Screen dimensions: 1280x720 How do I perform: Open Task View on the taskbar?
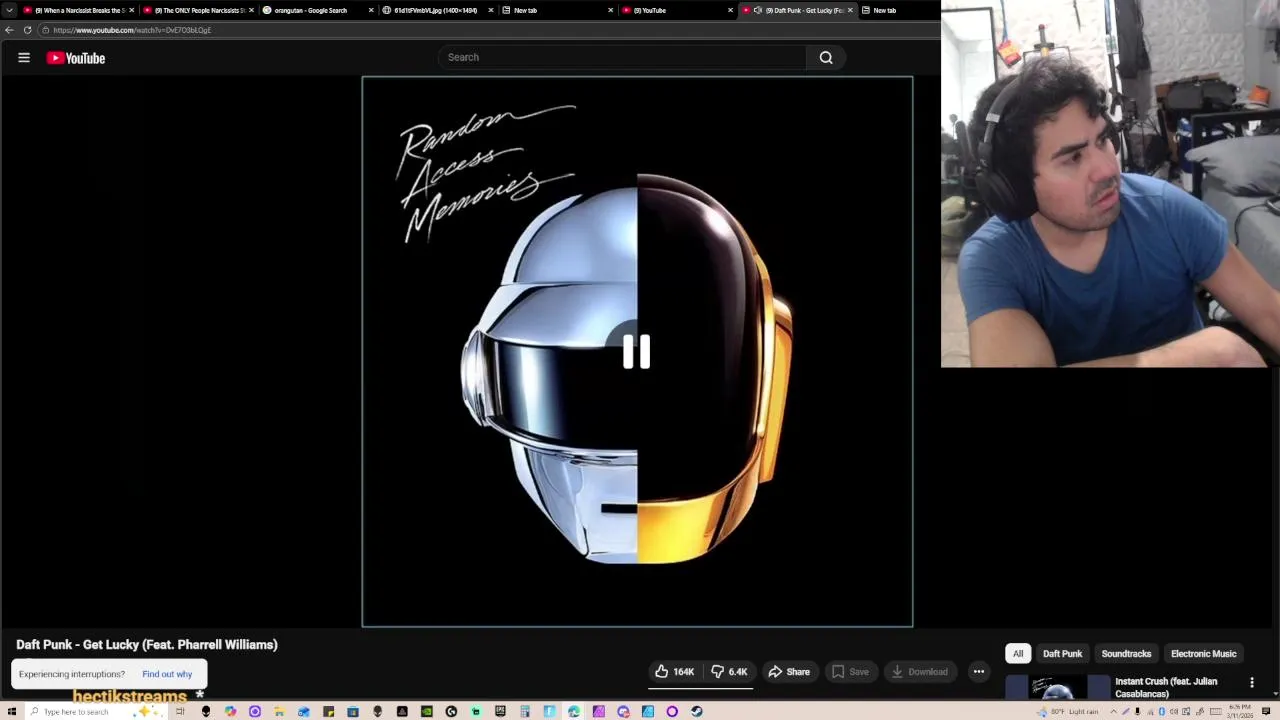pyautogui.click(x=180, y=711)
